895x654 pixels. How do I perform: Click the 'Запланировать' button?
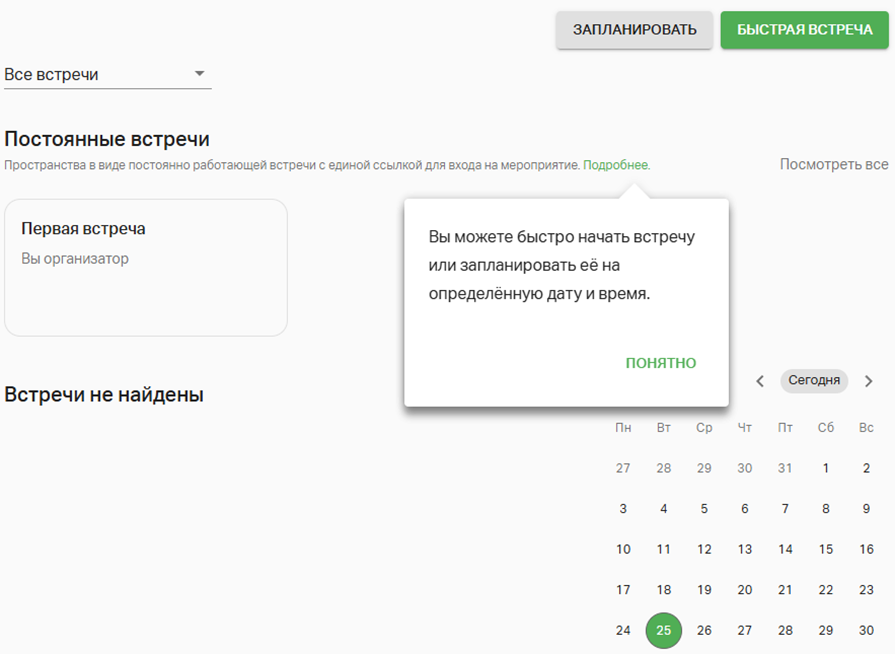pyautogui.click(x=634, y=30)
